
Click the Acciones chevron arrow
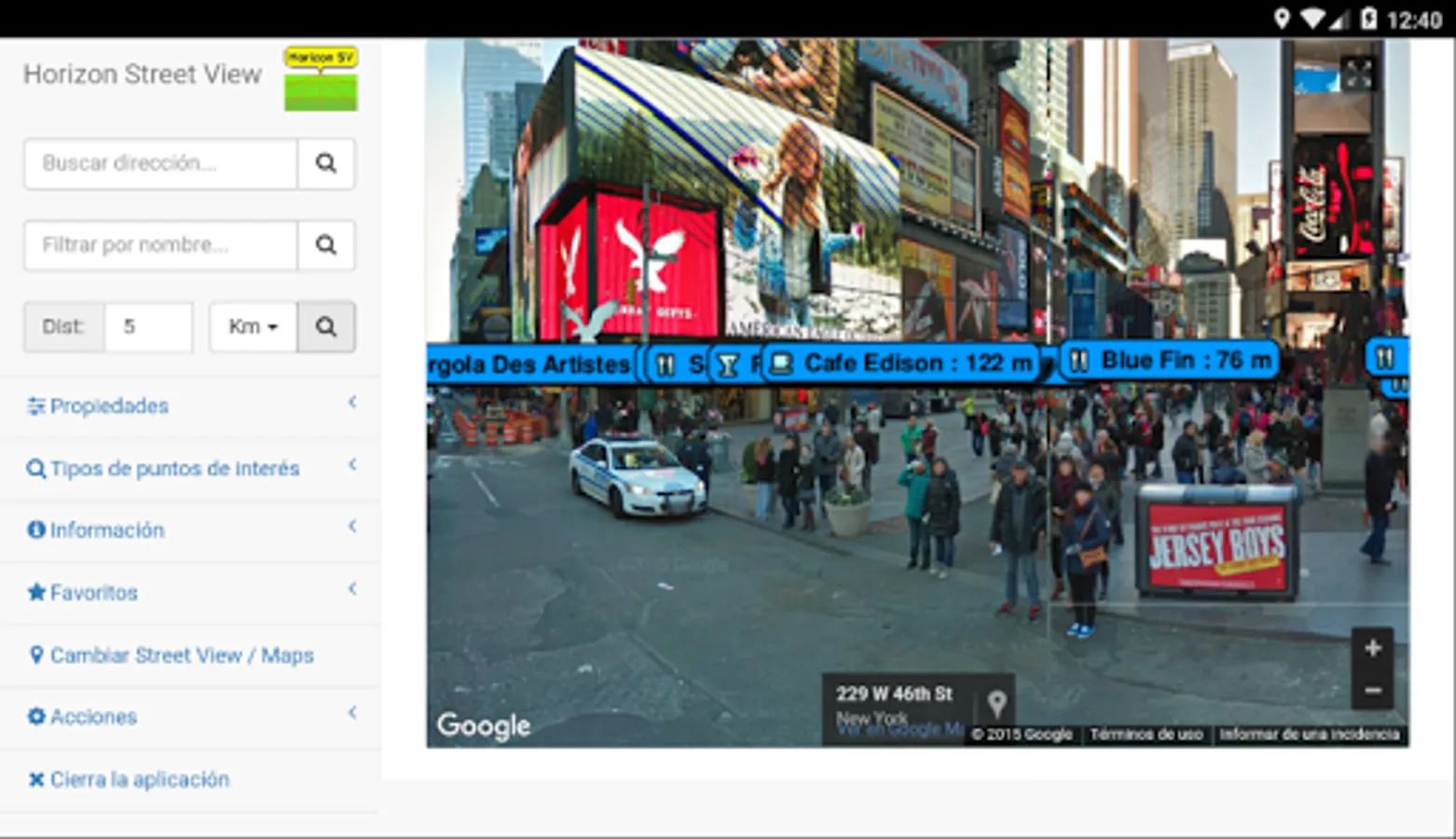(x=352, y=712)
